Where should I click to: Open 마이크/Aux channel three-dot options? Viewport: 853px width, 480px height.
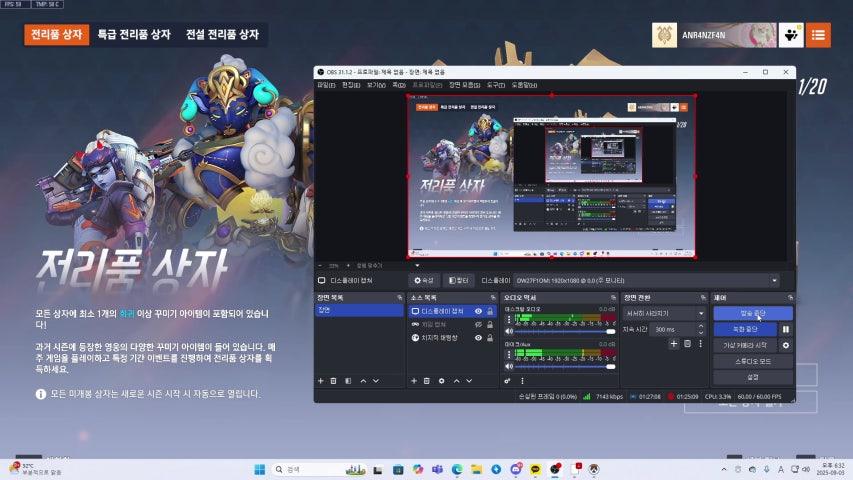point(509,354)
